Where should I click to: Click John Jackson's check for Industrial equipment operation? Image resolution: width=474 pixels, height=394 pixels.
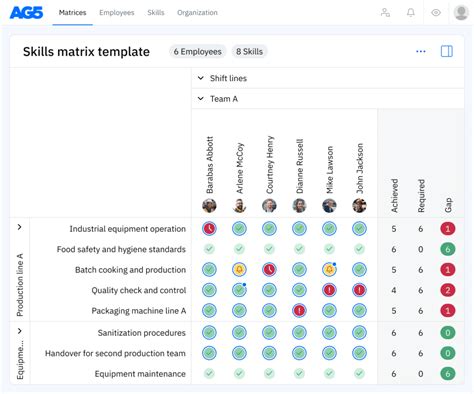(x=359, y=229)
